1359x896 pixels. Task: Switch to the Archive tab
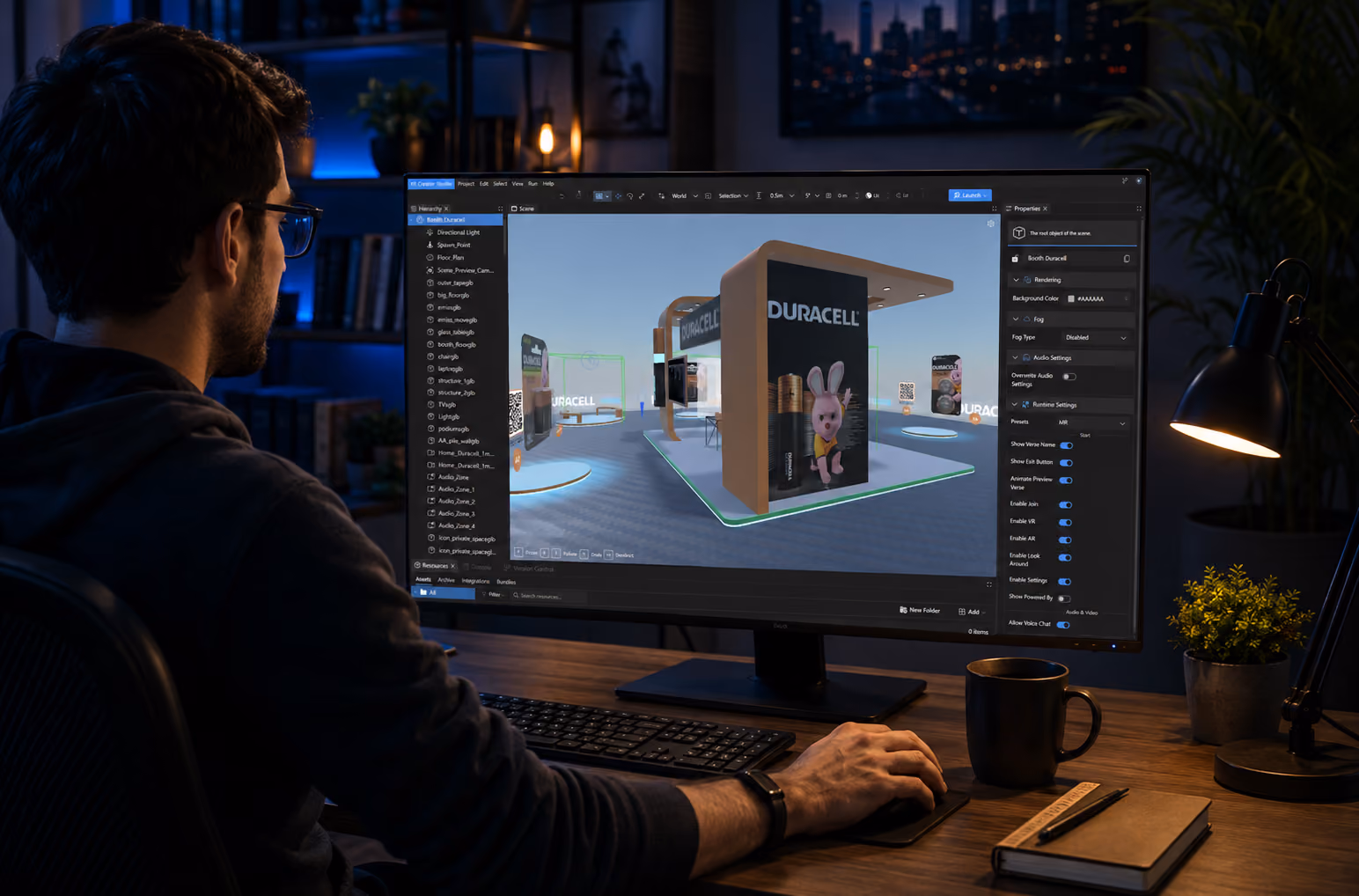tap(446, 580)
